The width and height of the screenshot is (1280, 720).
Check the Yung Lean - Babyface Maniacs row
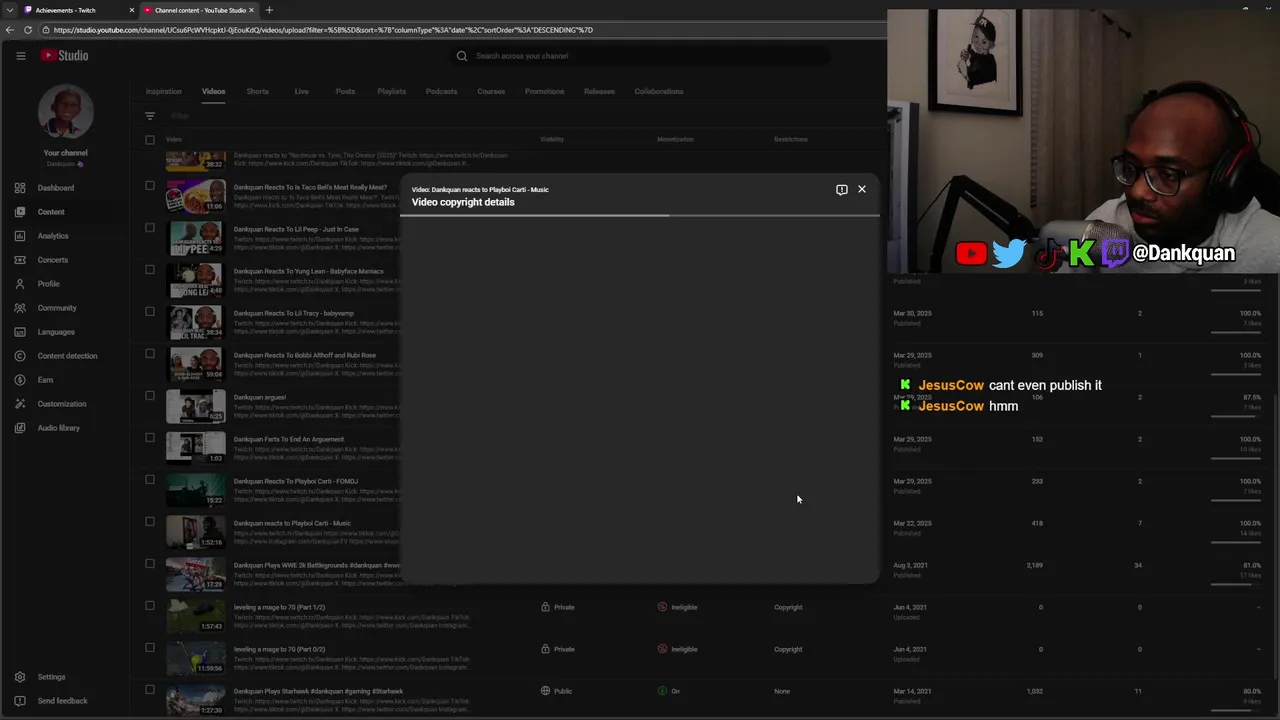150,269
